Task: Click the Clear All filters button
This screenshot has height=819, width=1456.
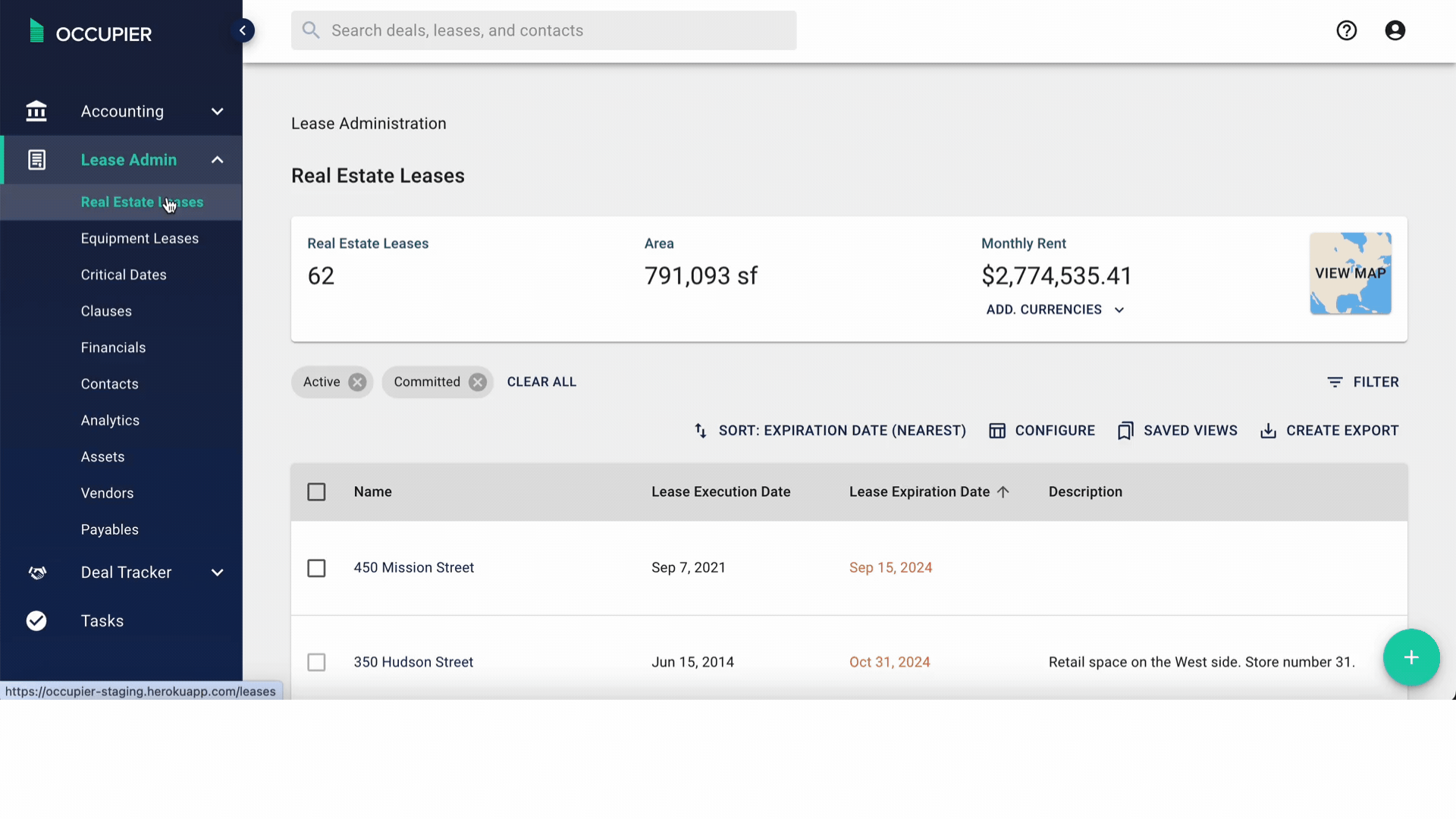Action: [x=542, y=381]
